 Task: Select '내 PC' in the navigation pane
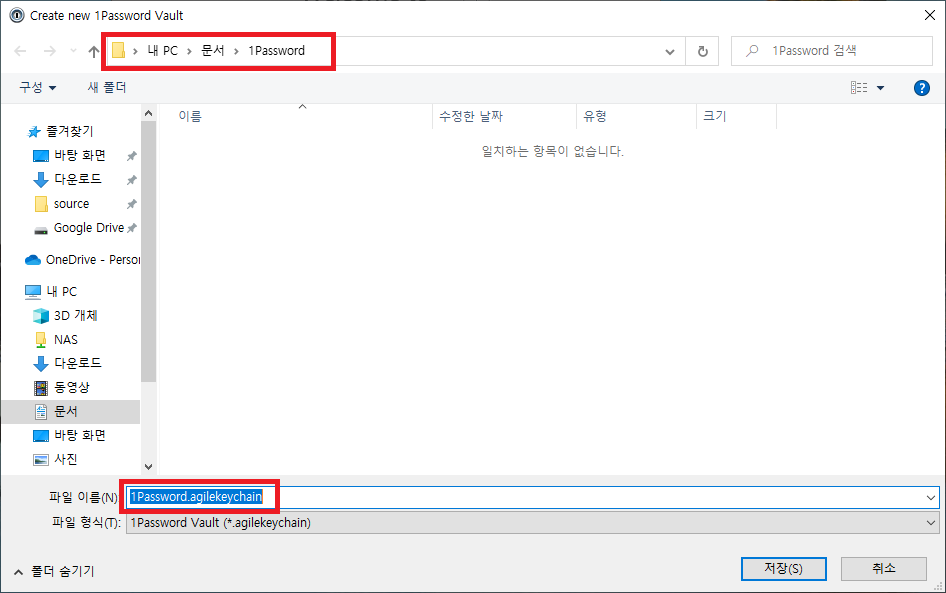click(x=62, y=291)
